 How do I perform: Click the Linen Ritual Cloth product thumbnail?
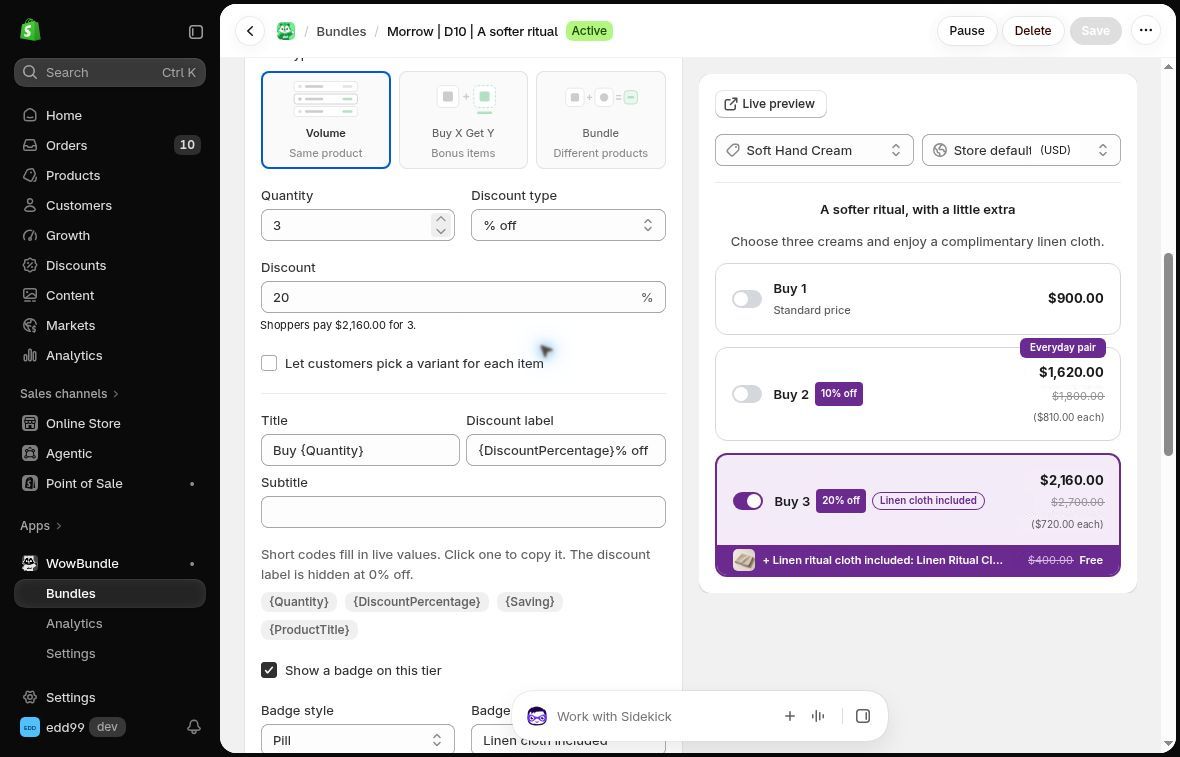(744, 561)
